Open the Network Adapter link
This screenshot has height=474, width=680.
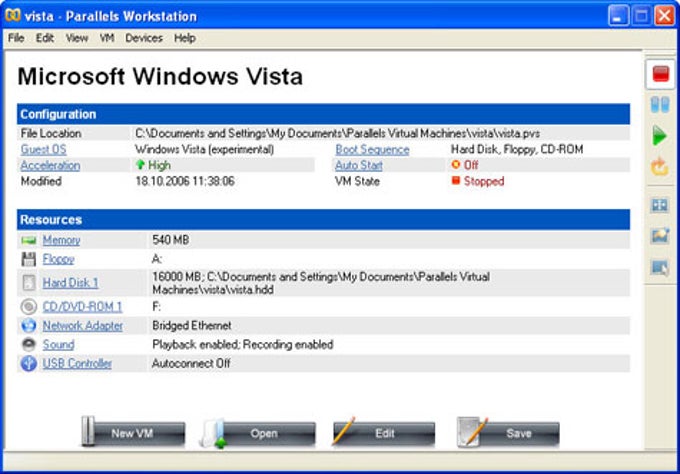pyautogui.click(x=82, y=326)
